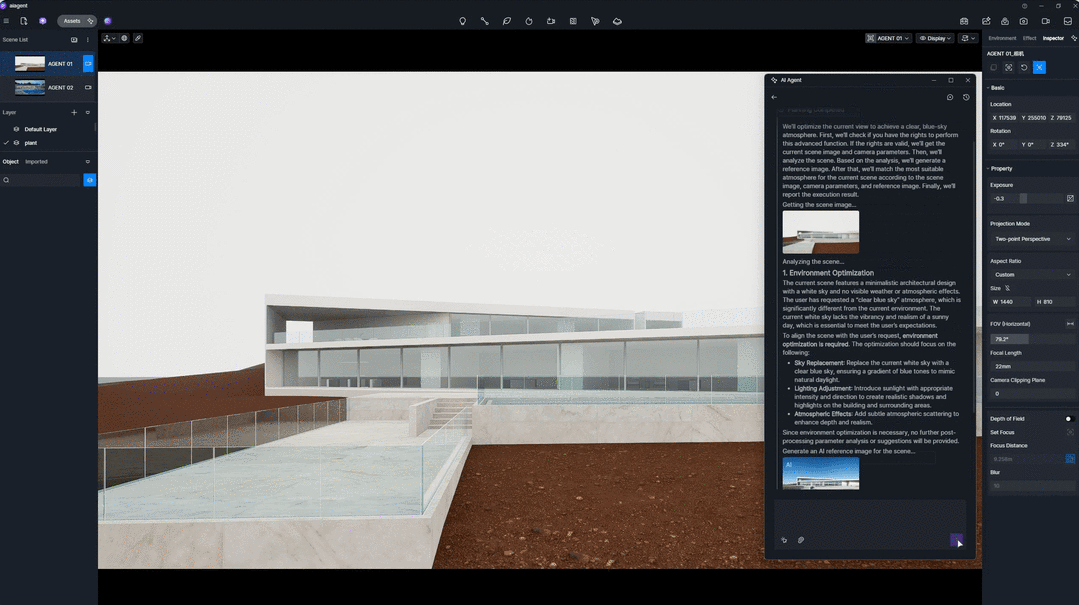Switch to the Environment tab

[1001, 38]
